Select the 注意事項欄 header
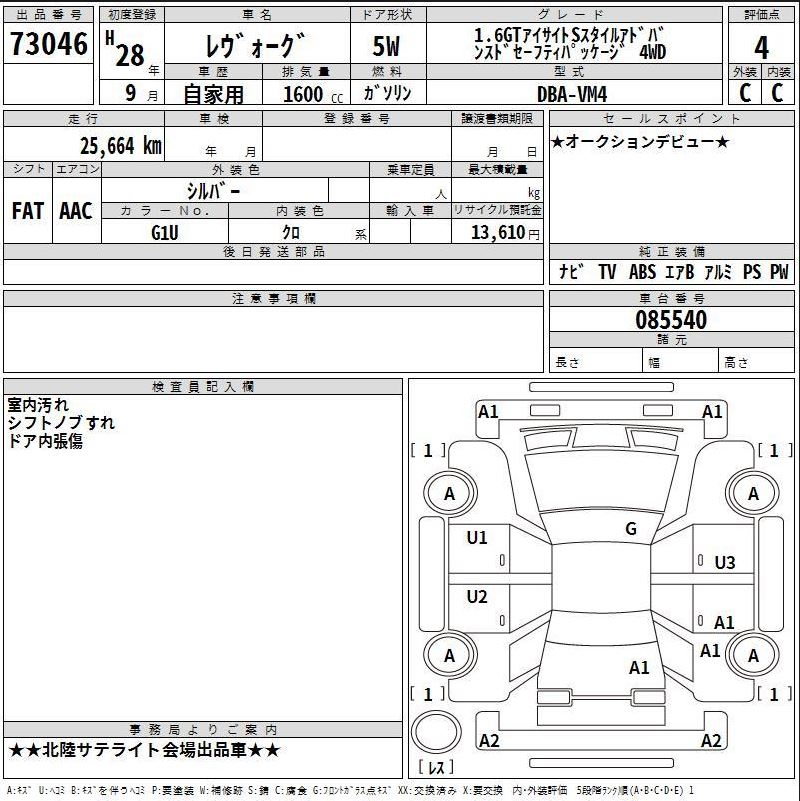The height and width of the screenshot is (801, 800). [x=274, y=298]
